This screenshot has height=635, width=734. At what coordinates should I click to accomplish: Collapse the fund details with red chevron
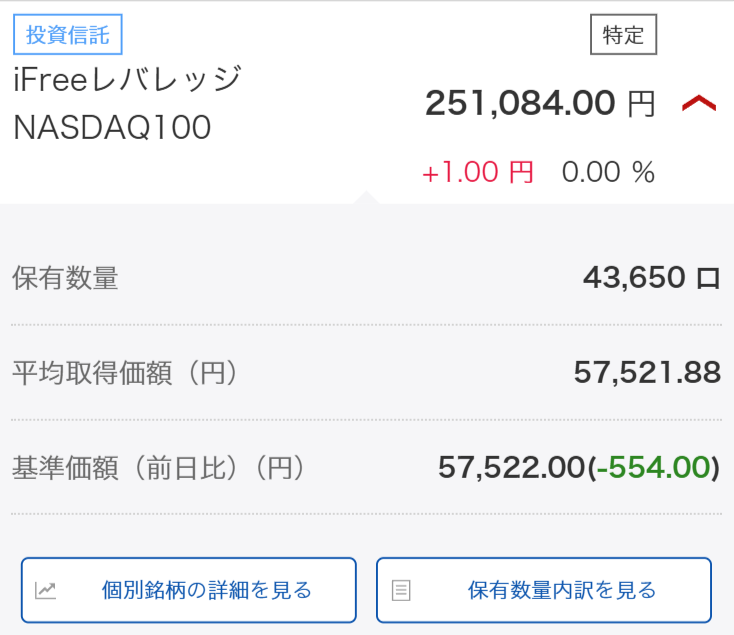click(698, 103)
